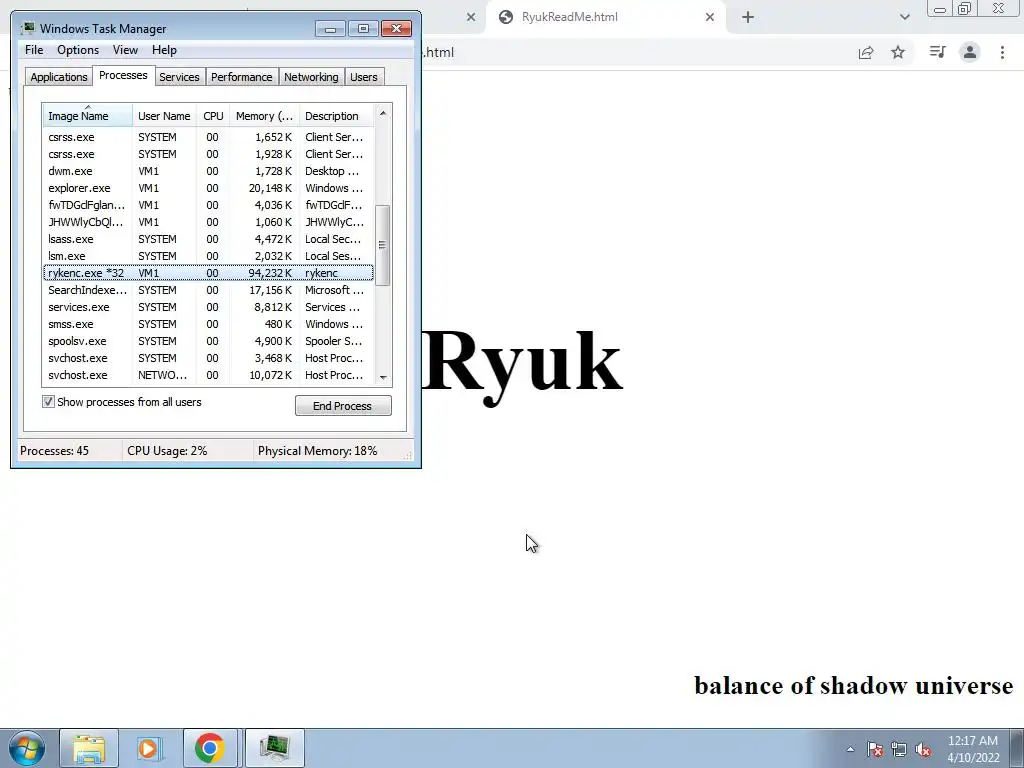Open Options menu in Task Manager

point(78,50)
